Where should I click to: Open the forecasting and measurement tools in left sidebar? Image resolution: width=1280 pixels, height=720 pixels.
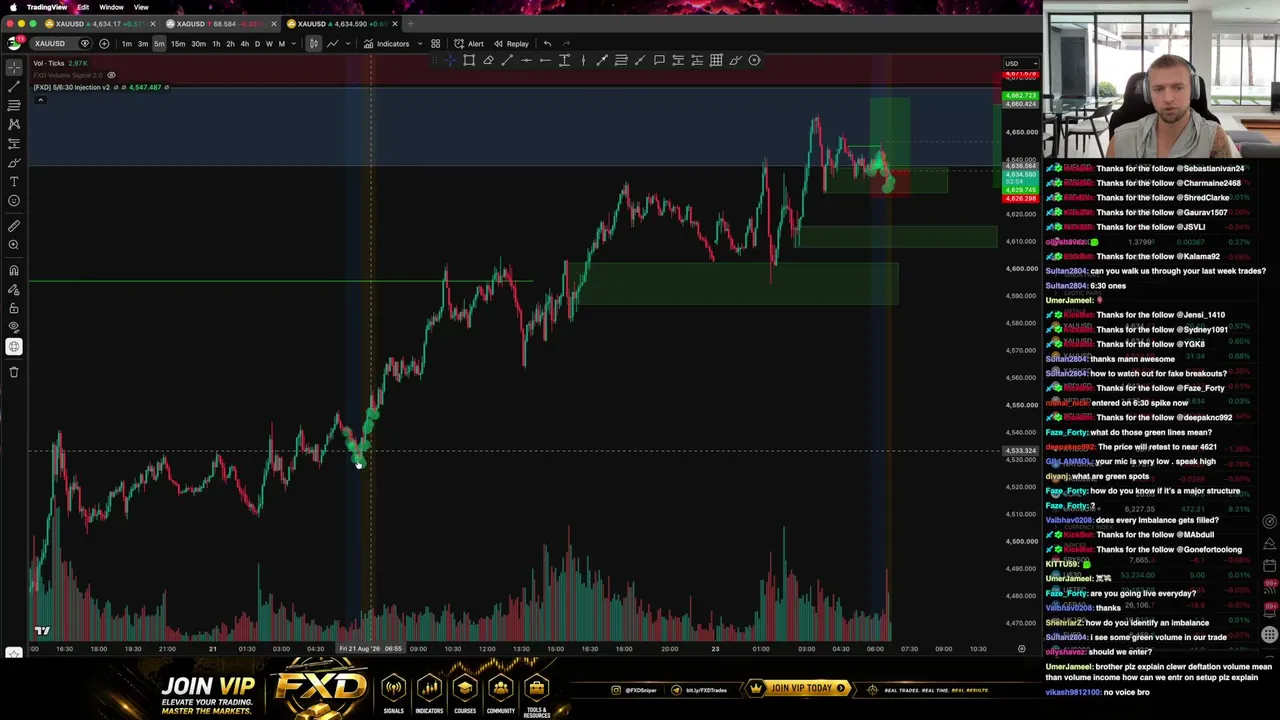coord(14,143)
